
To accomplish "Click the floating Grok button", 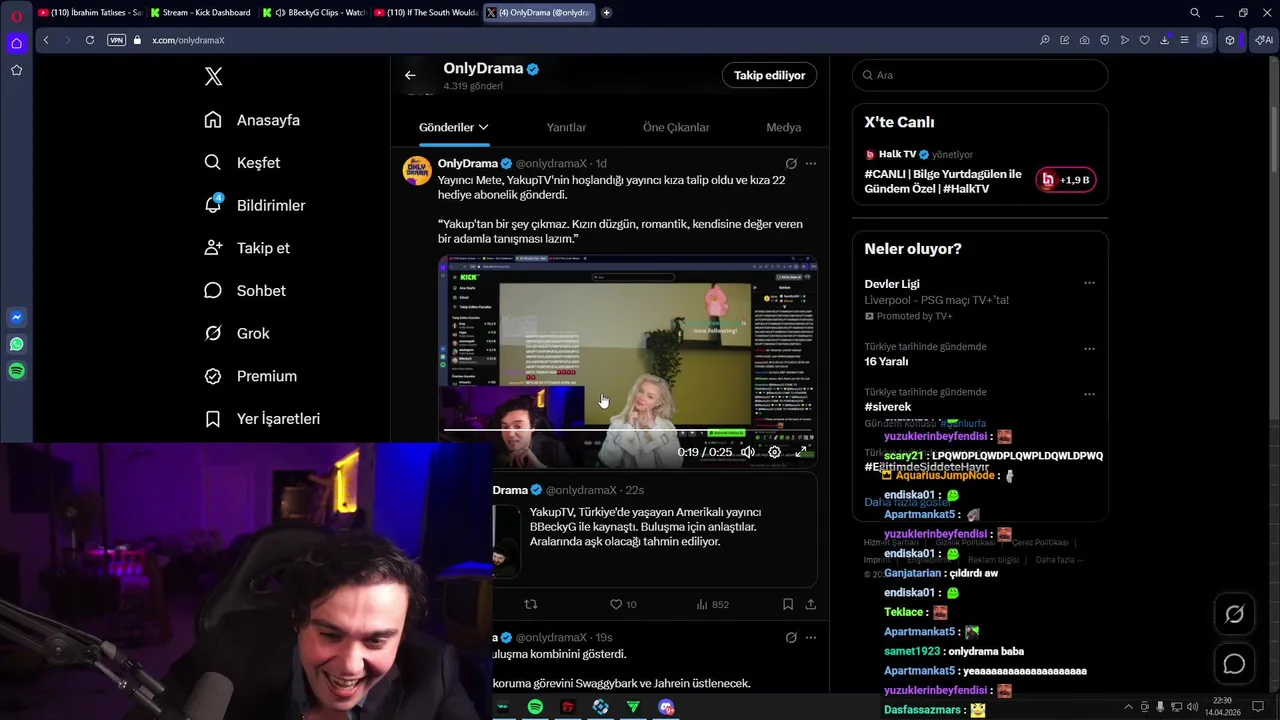I will click(x=1234, y=614).
